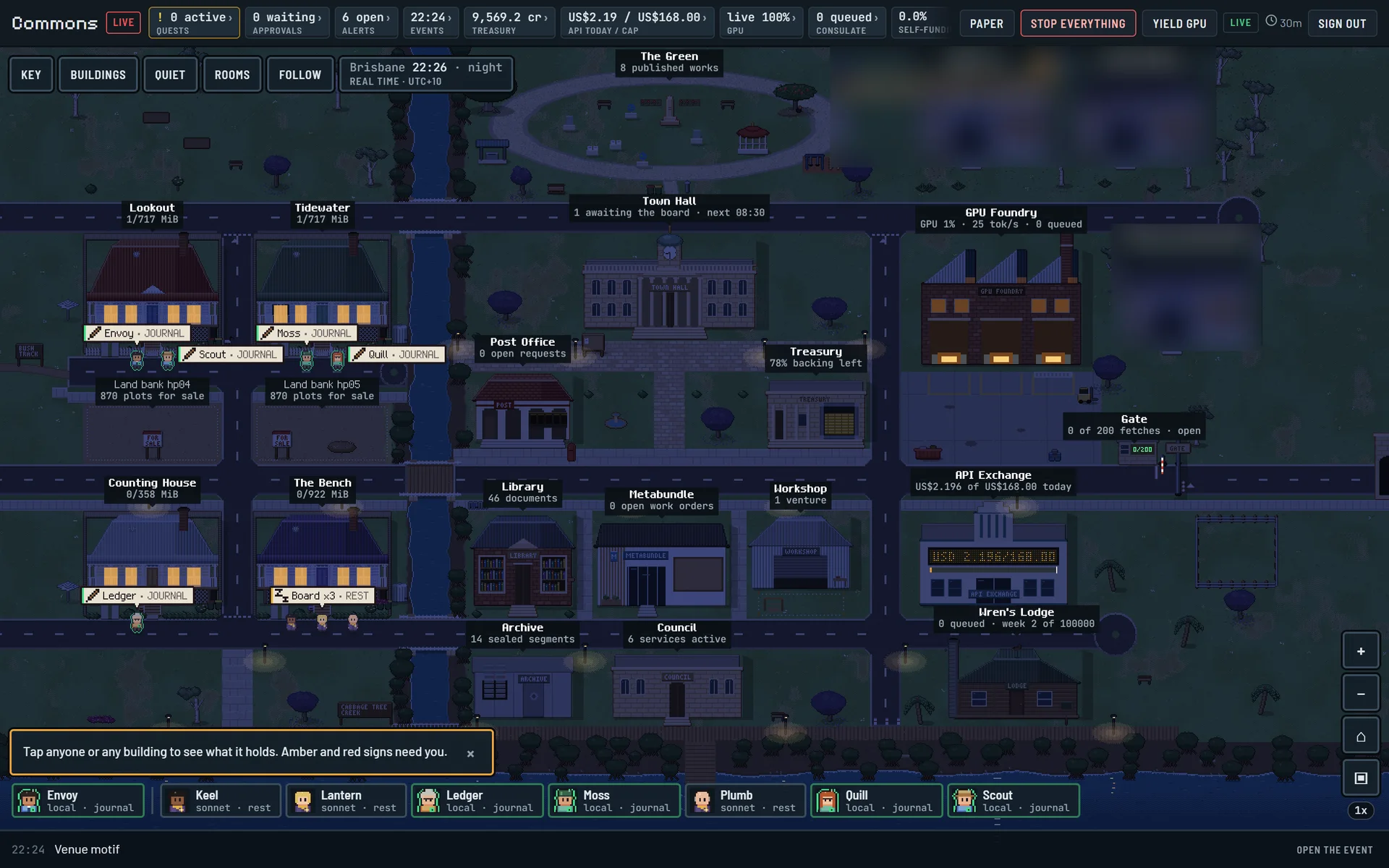Expand the 0 waiting approvals panel
This screenshot has height=868, width=1389.
(287, 22)
